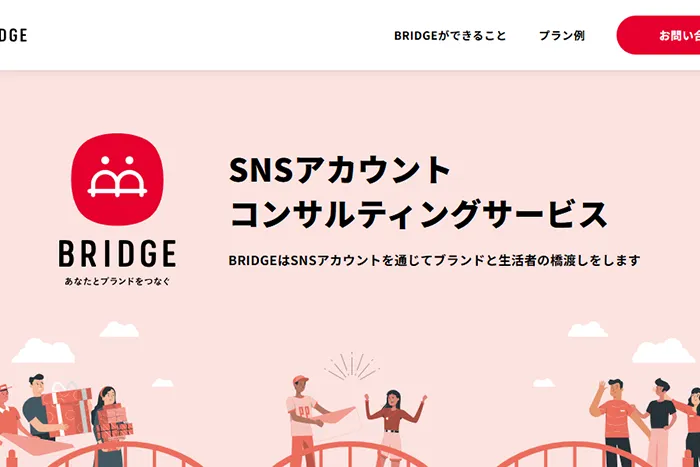
Task: Click the man in red cap illustration
Action: [304, 420]
